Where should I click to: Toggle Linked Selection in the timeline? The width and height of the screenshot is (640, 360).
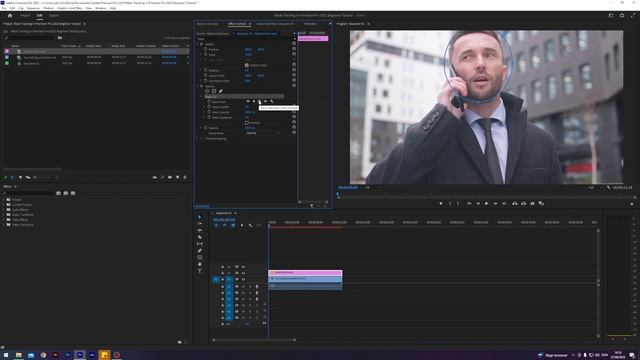tap(233, 225)
